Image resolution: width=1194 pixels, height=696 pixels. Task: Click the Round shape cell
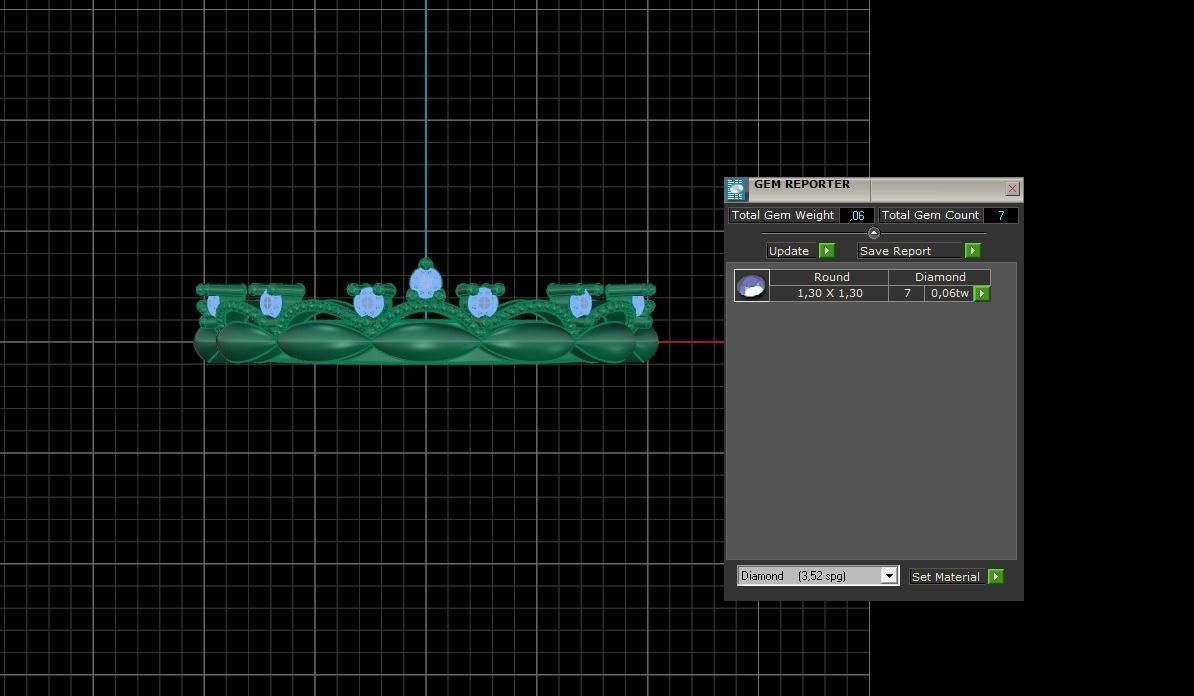(x=829, y=277)
